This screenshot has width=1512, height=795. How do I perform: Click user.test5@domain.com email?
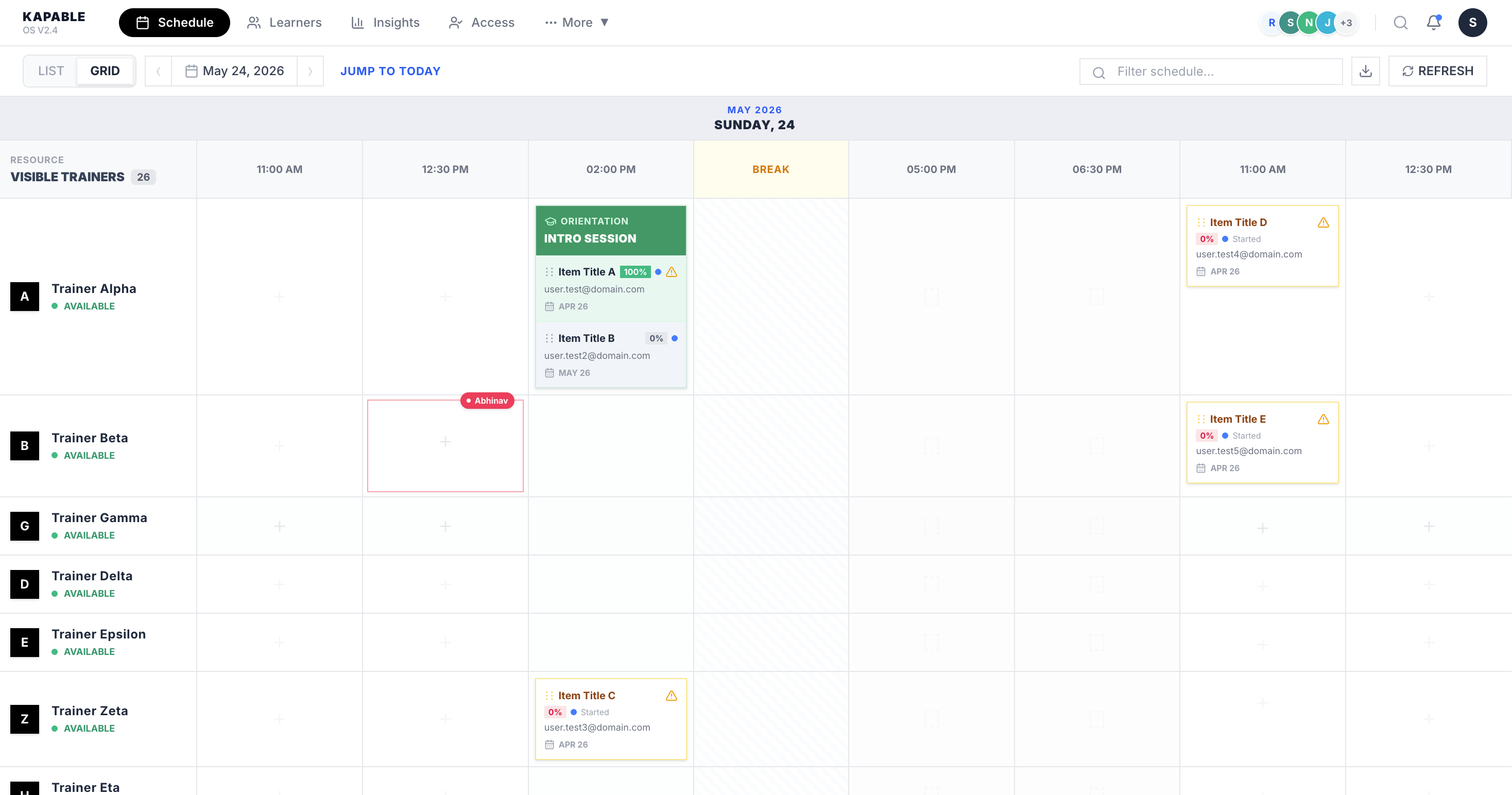point(1248,451)
